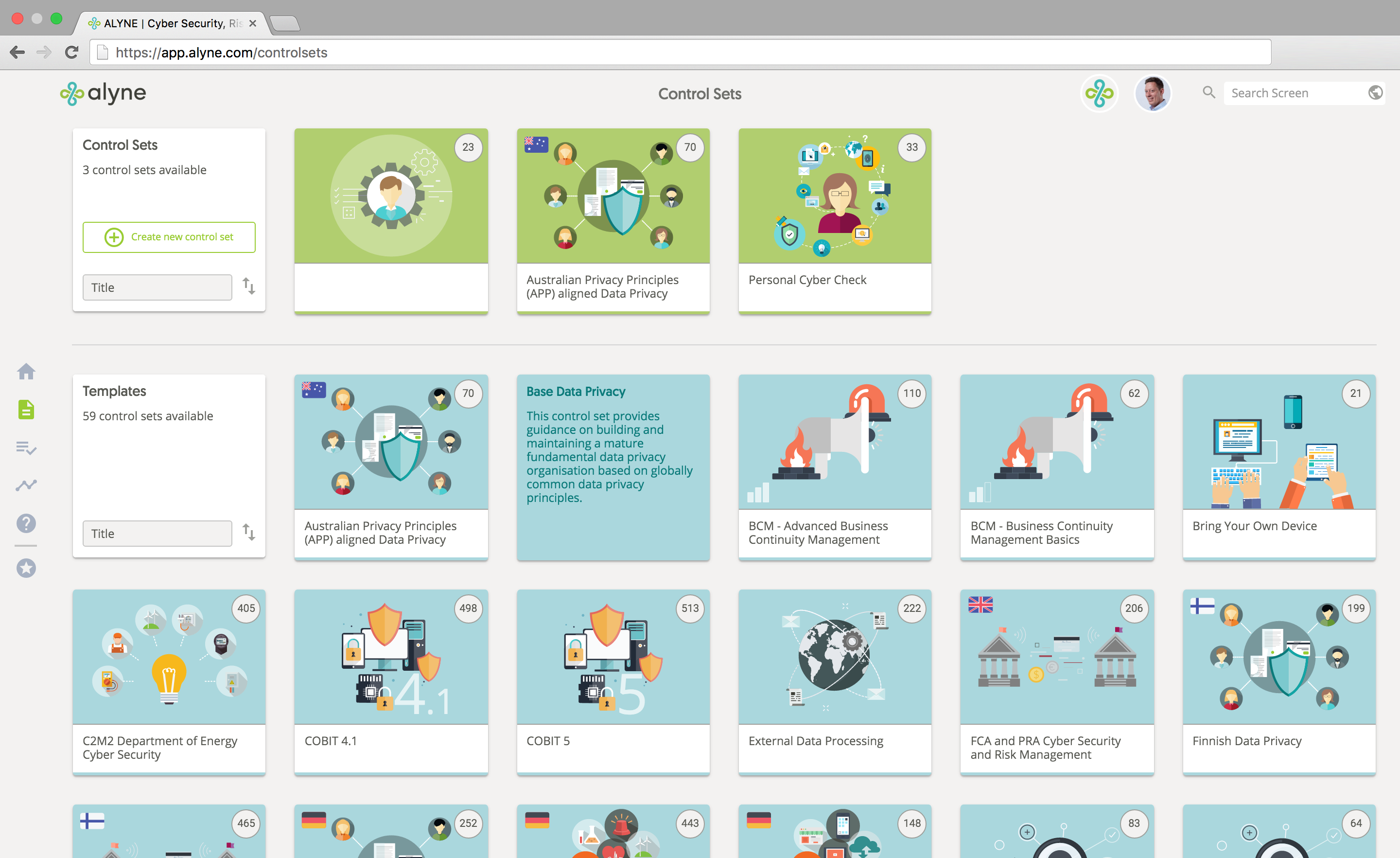Click into the Search Screen field
Screen dimensions: 1400x858
point(1295,93)
